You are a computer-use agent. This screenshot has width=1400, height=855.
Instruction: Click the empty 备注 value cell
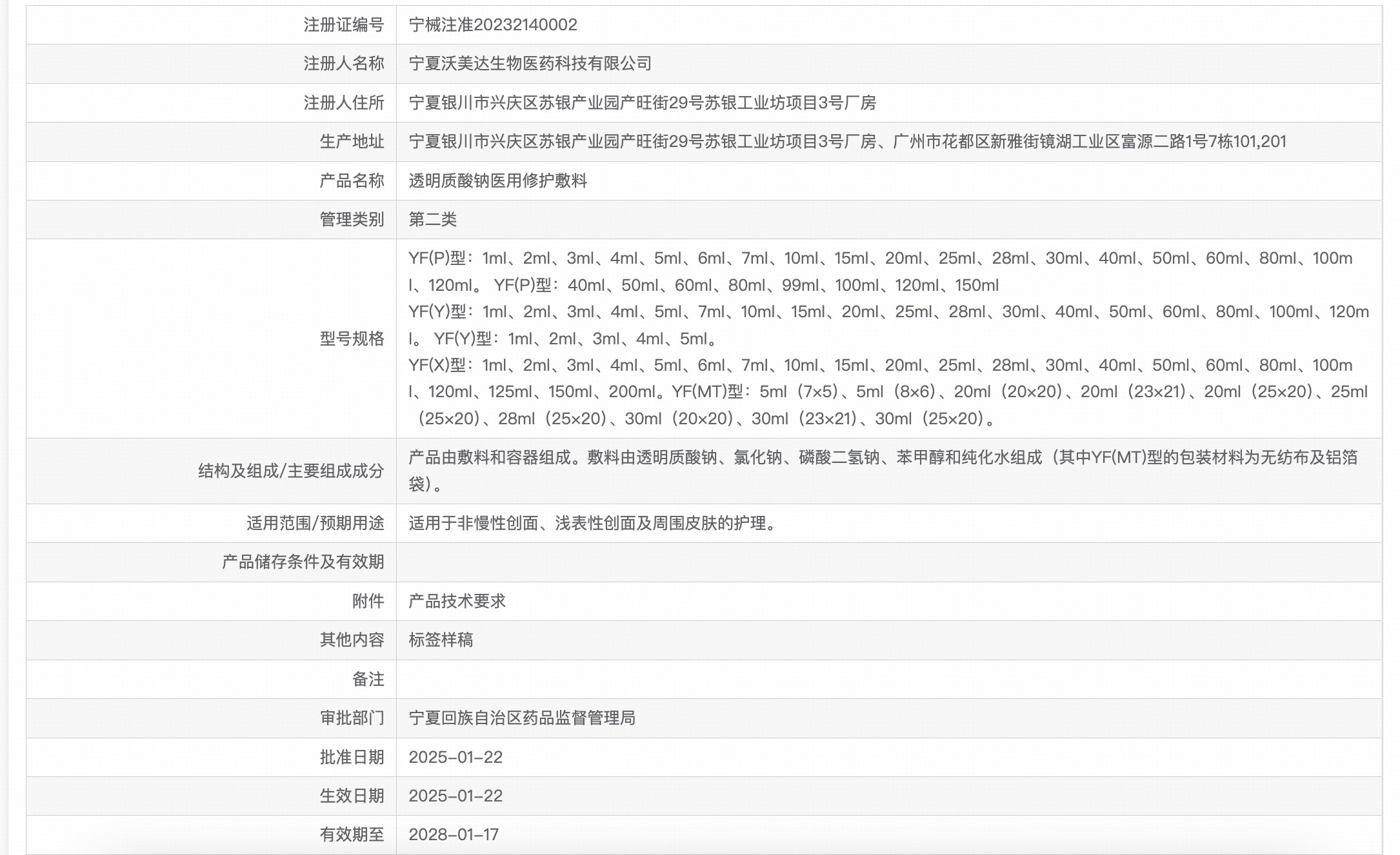tap(888, 679)
